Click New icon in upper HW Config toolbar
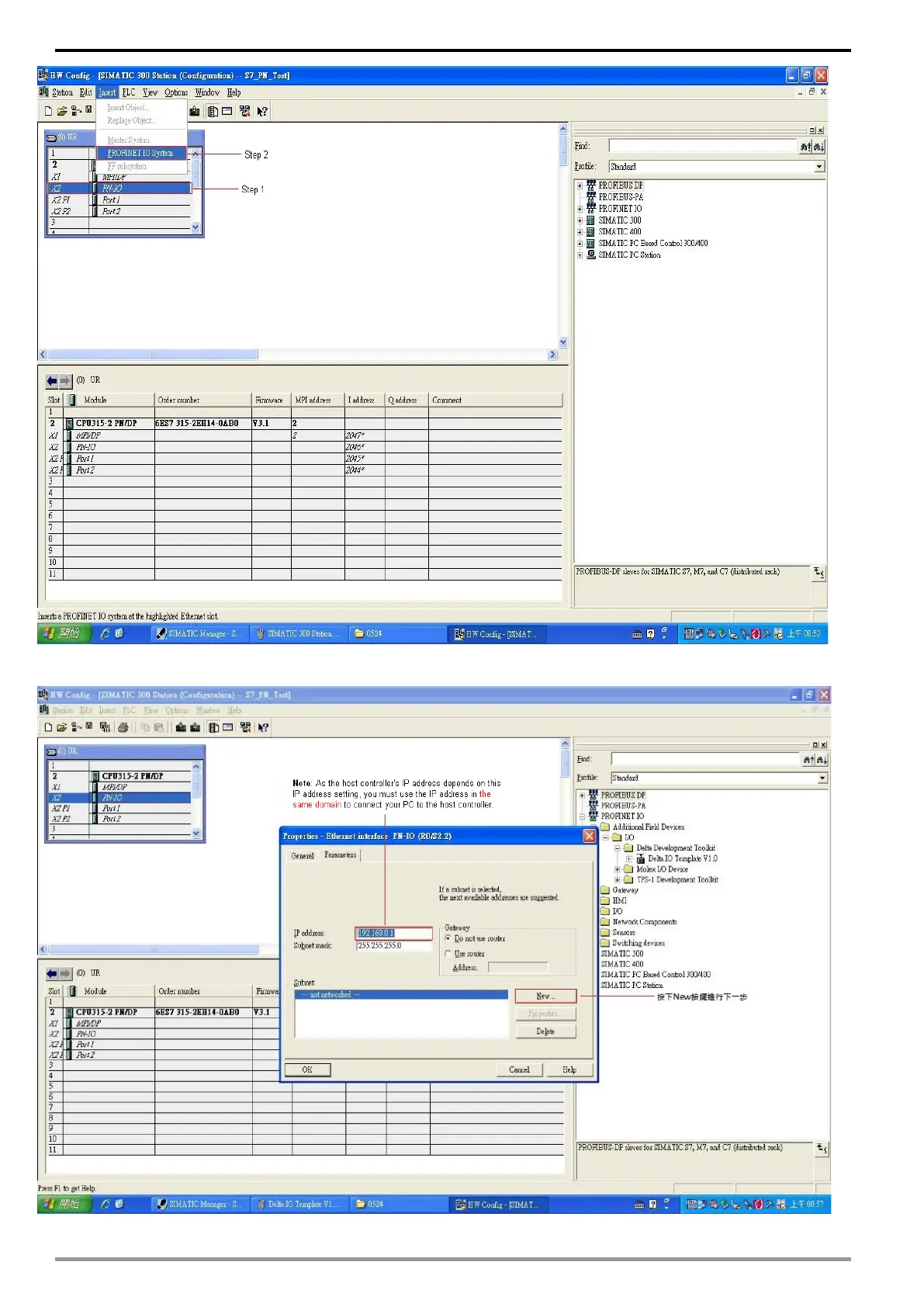This screenshot has height=1307, width=924. [x=48, y=111]
